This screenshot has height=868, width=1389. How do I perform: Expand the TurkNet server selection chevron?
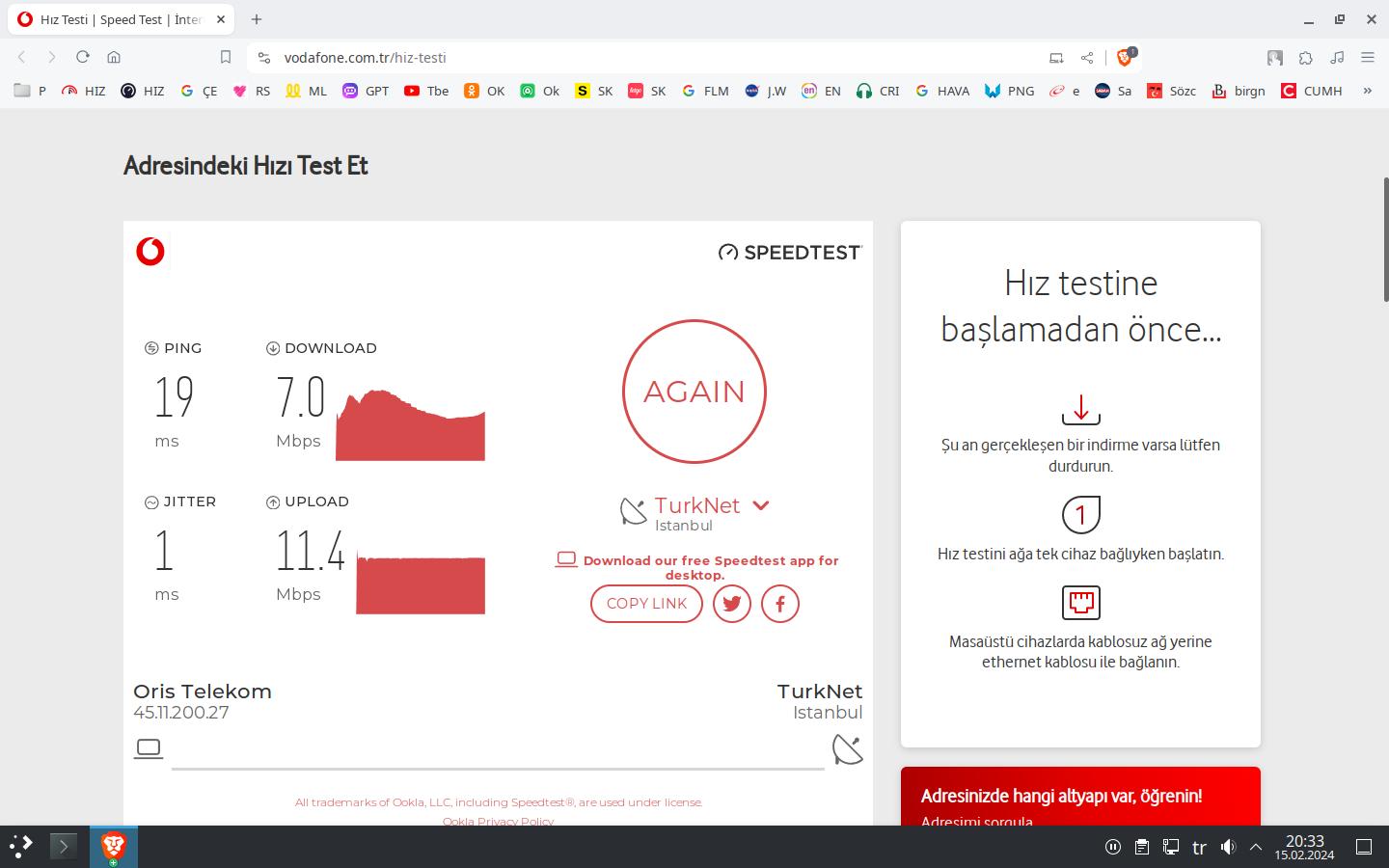(761, 505)
